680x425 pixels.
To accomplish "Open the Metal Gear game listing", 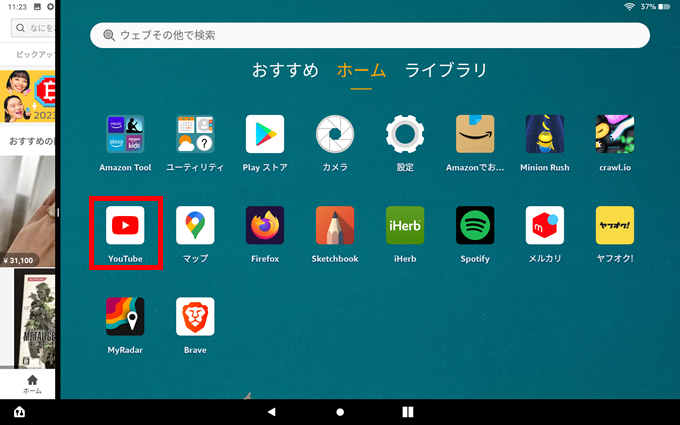I will (x=35, y=318).
